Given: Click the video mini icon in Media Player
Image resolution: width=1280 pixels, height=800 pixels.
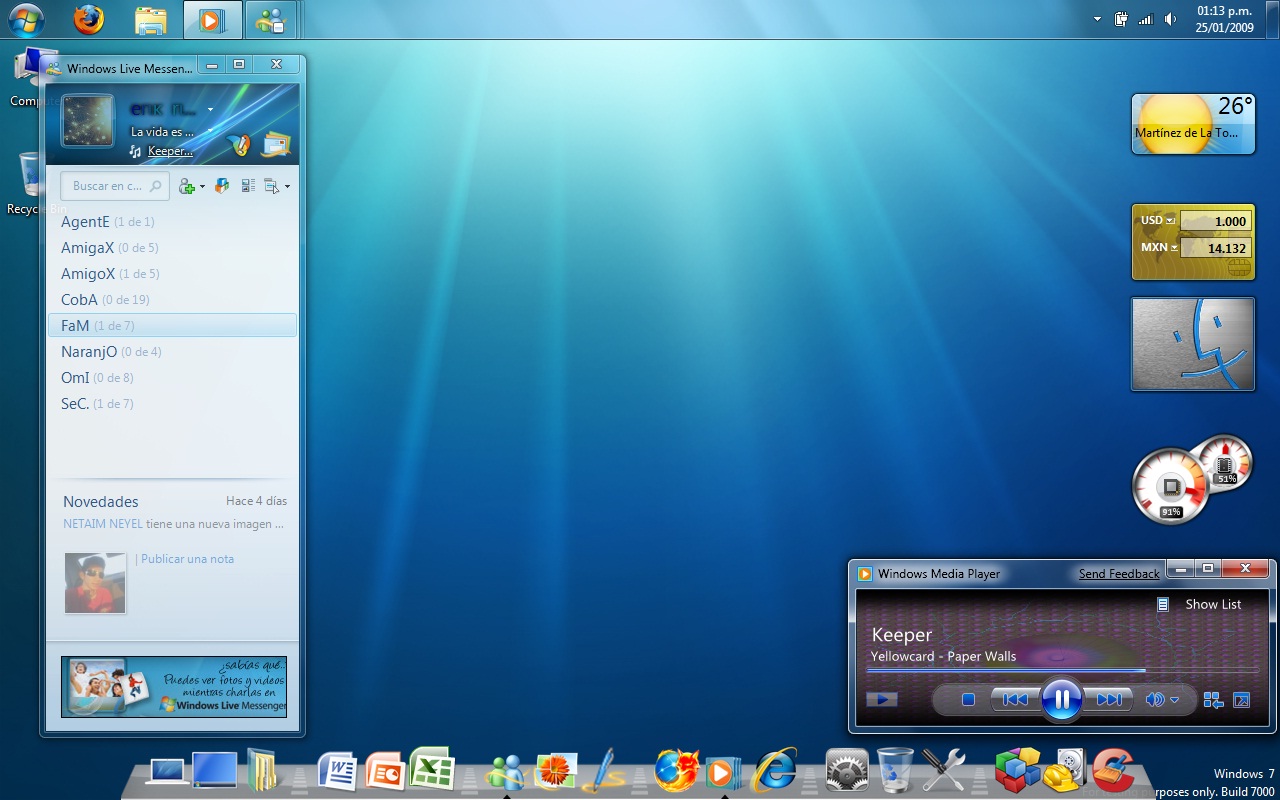Looking at the screenshot, I should click(882, 699).
